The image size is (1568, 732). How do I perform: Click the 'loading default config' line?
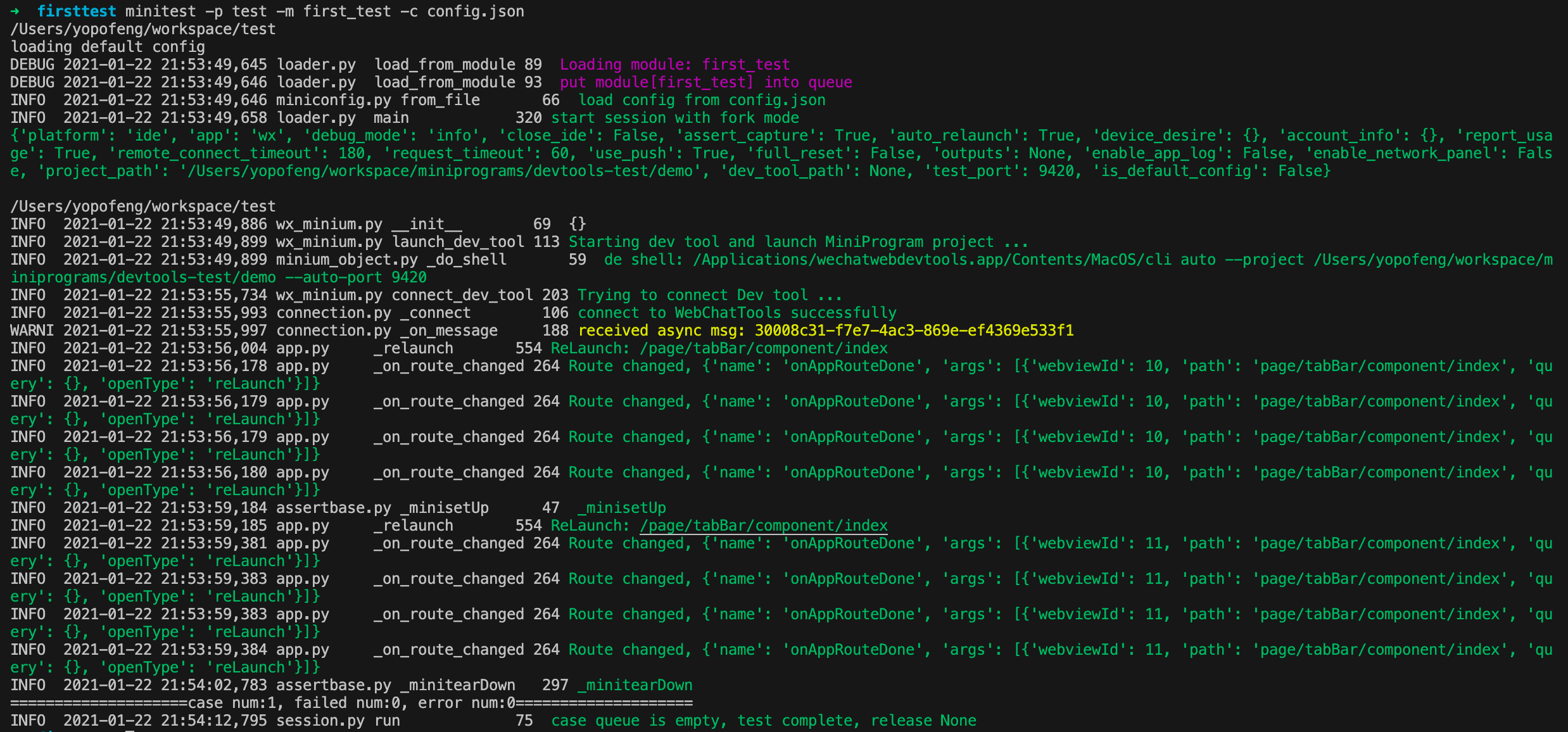108,47
